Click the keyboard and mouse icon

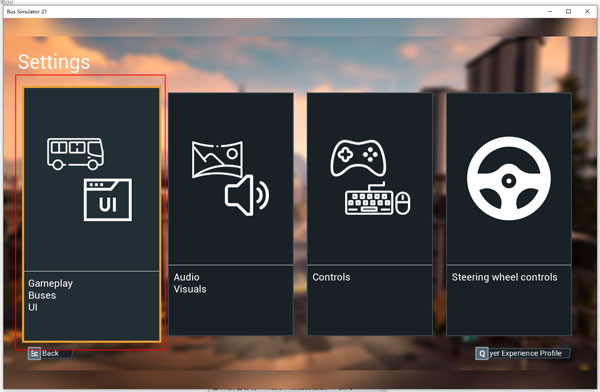pyautogui.click(x=377, y=199)
